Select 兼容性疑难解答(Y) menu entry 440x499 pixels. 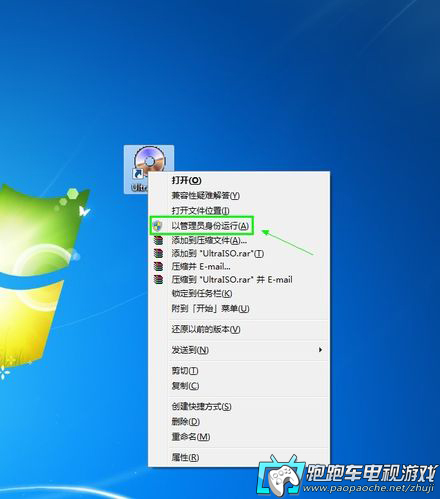[x=239, y=195]
